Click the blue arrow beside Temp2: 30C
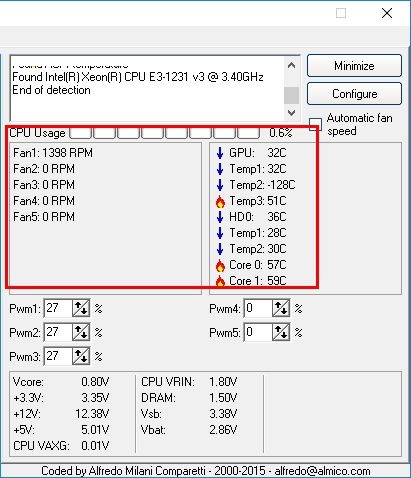 (x=220, y=249)
